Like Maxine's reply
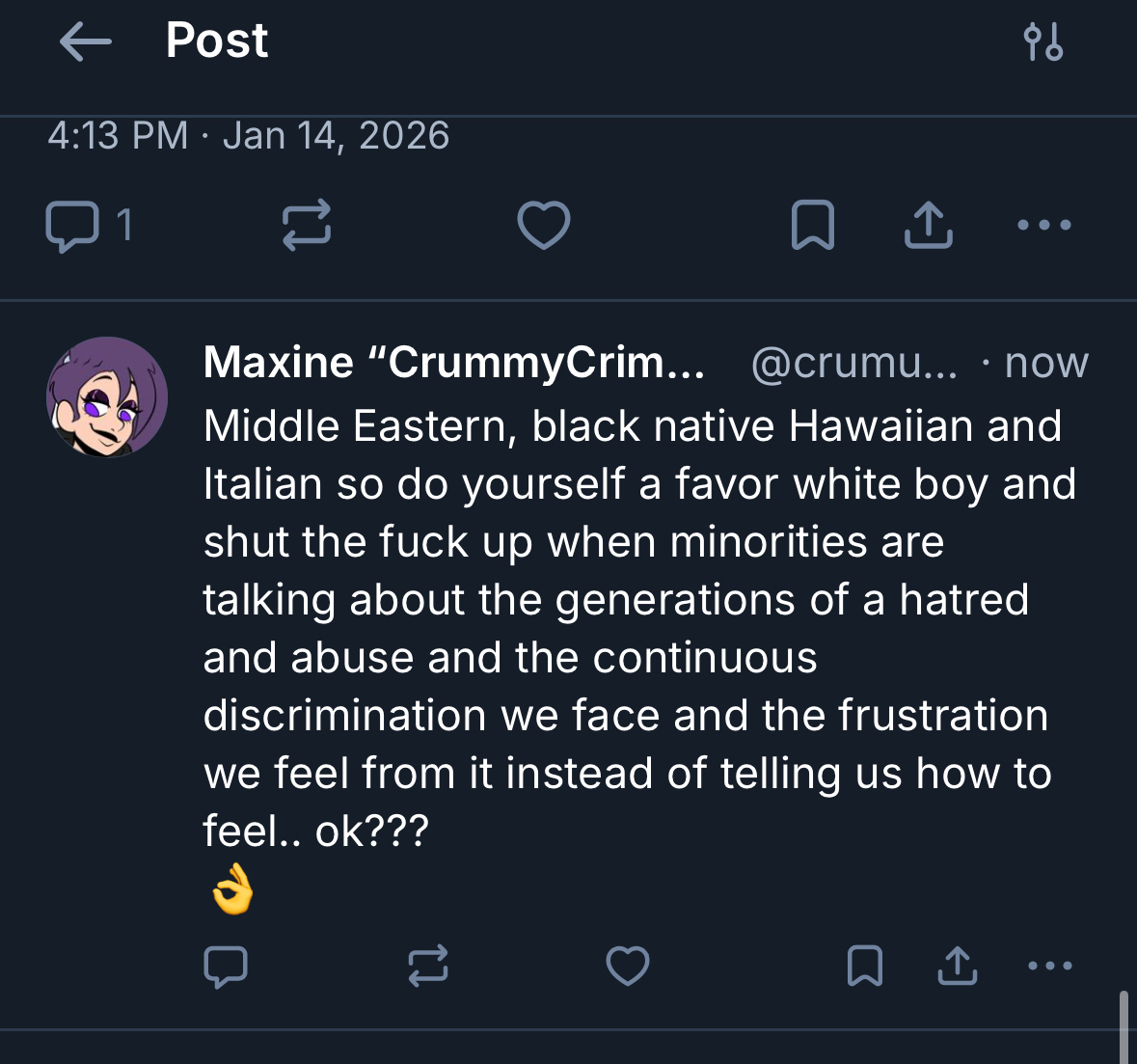1137x1064 pixels. point(627,966)
